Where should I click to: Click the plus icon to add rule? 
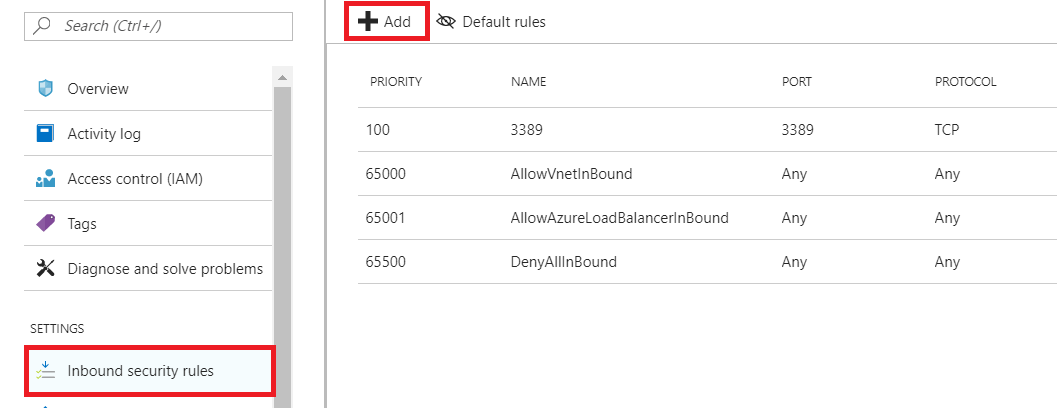click(x=367, y=22)
